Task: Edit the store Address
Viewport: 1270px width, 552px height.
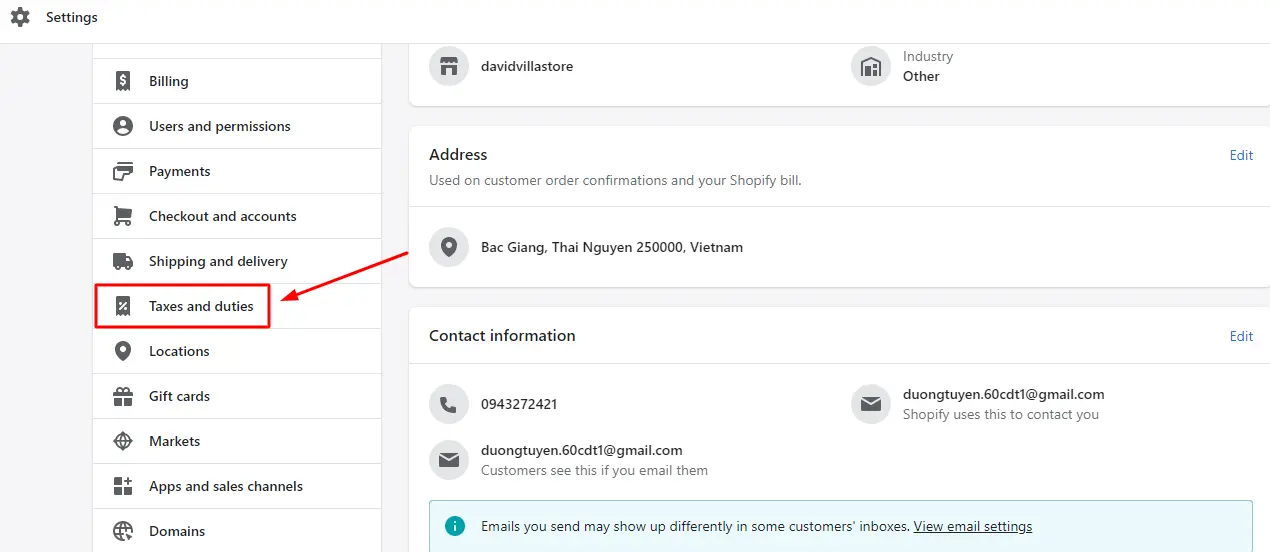Action: click(1241, 155)
